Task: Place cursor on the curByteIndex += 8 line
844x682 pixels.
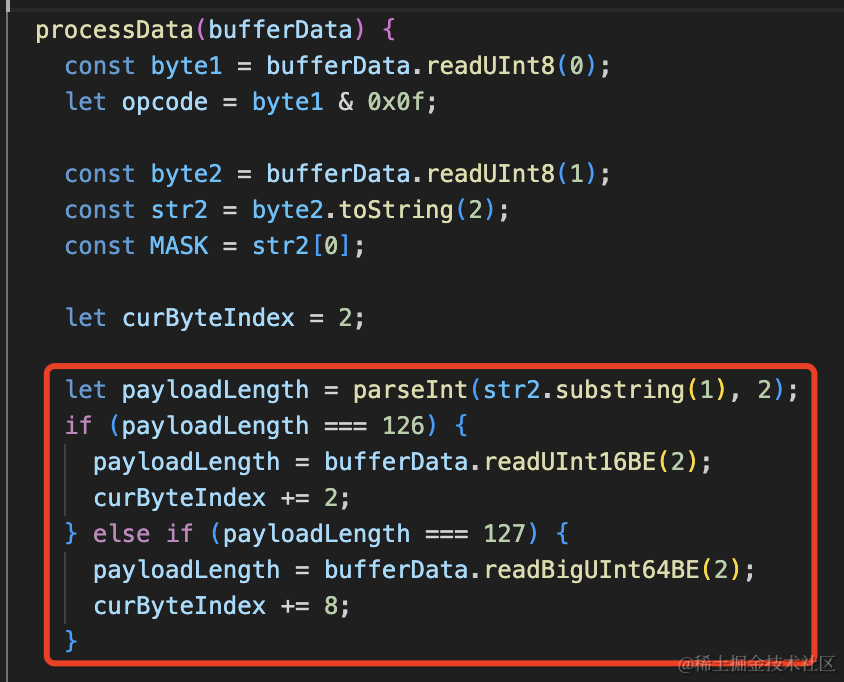Action: 221,606
